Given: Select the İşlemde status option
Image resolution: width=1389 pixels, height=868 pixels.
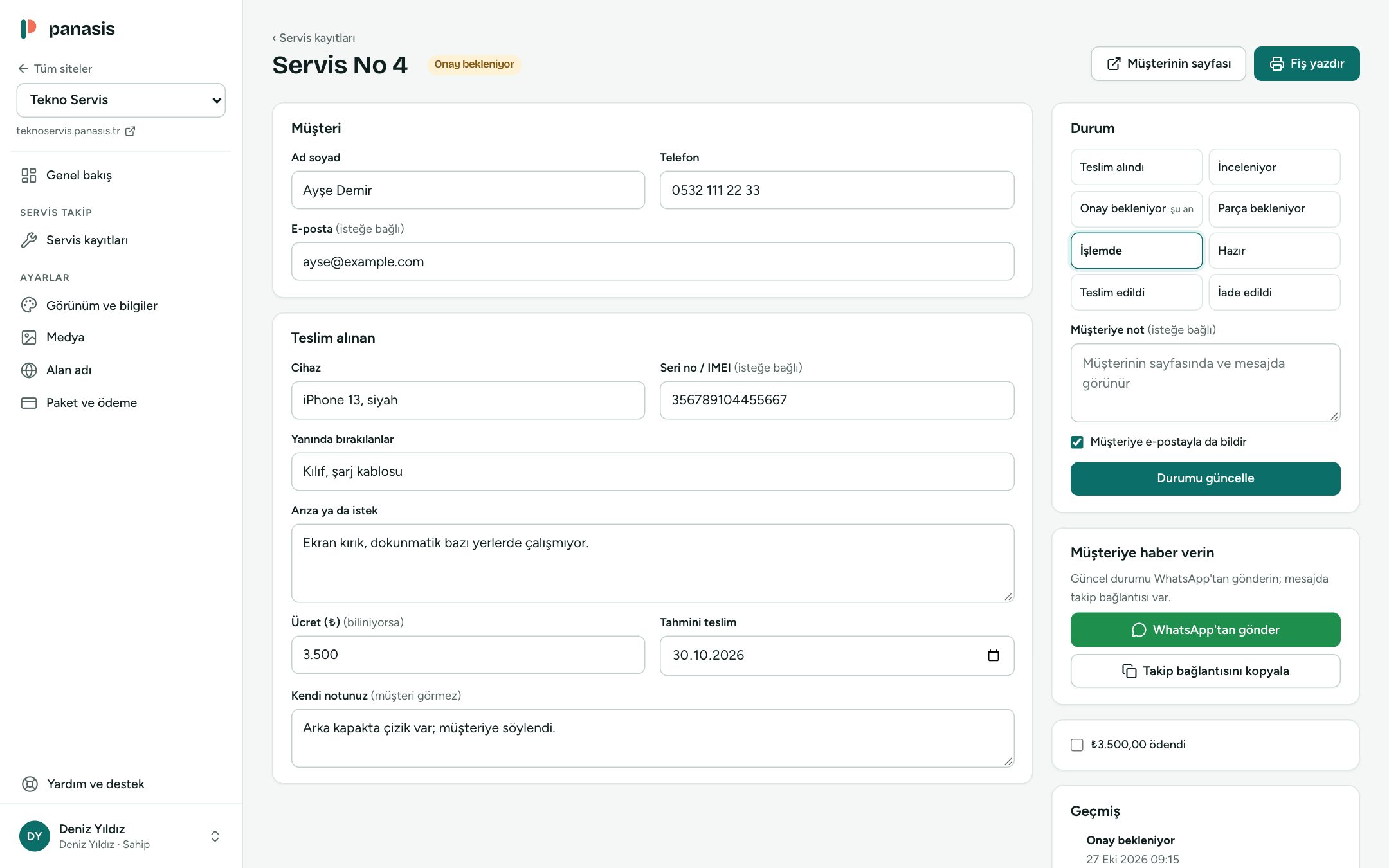Looking at the screenshot, I should (x=1136, y=251).
